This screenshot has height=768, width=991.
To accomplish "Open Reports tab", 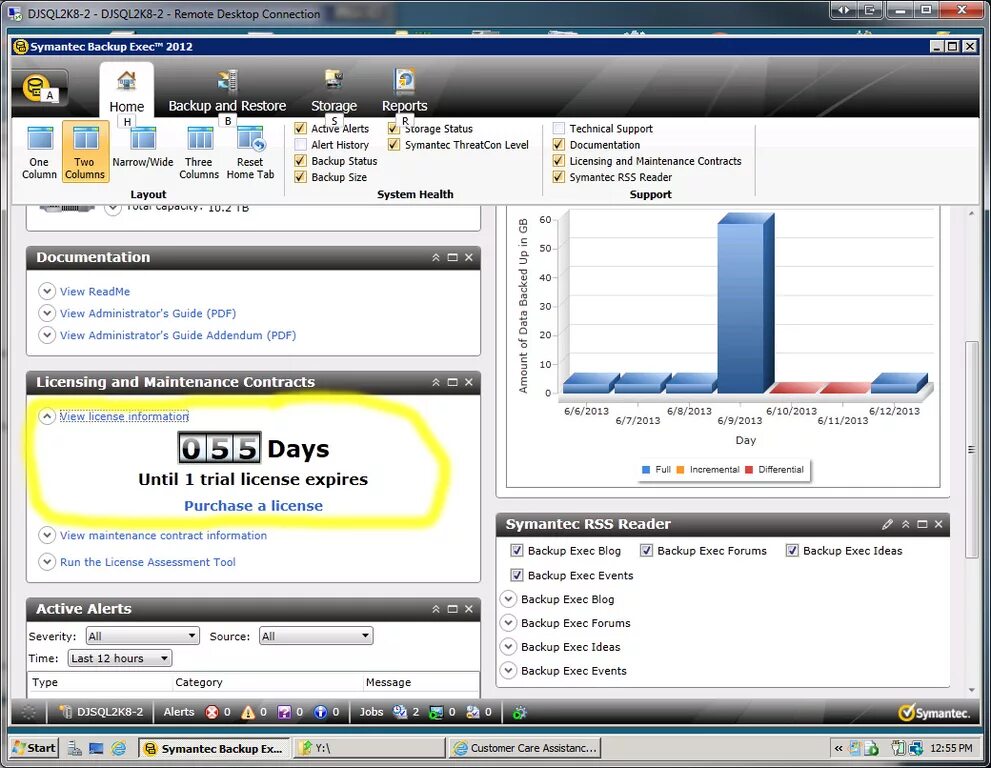I will tap(404, 91).
